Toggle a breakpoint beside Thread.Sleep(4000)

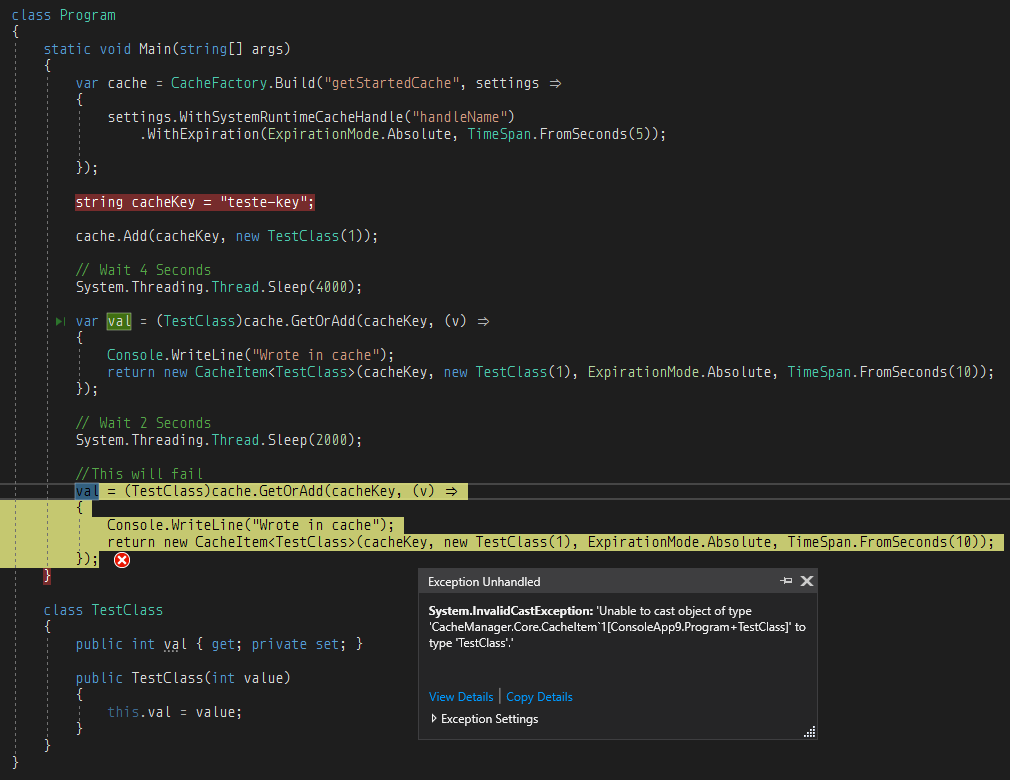click(10, 286)
